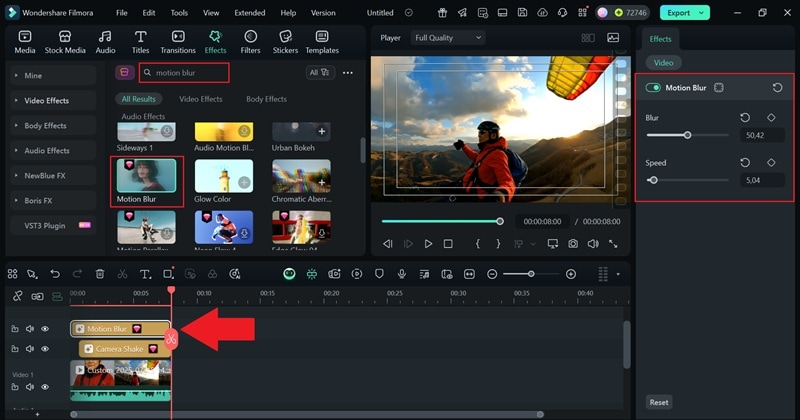
Task: Open the File menu
Action: (121, 13)
